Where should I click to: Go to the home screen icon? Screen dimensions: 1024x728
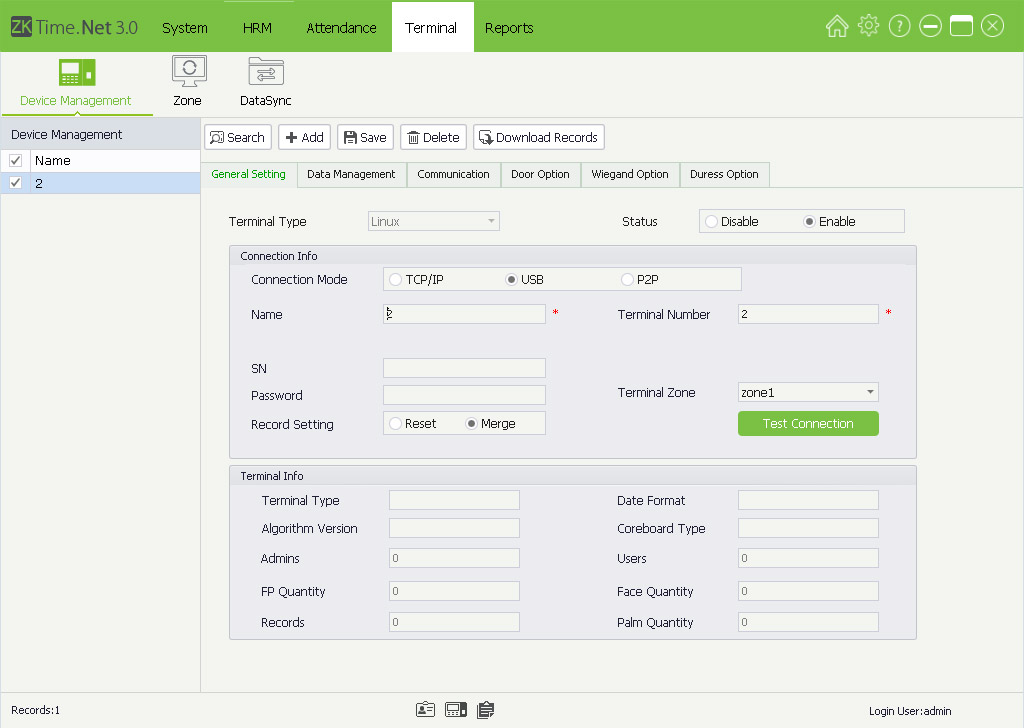tap(837, 27)
